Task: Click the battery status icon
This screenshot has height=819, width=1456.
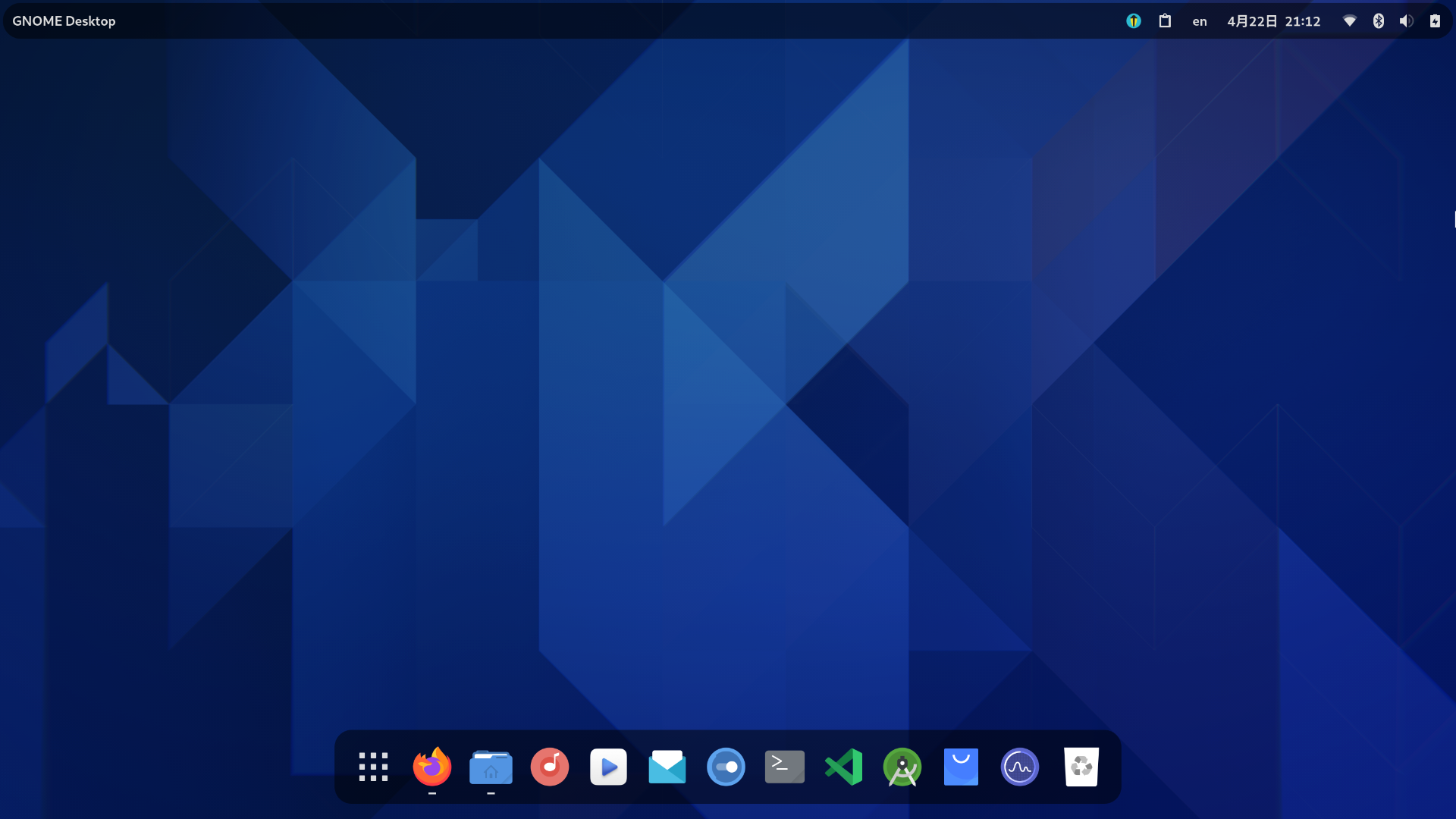Action: point(1435,20)
